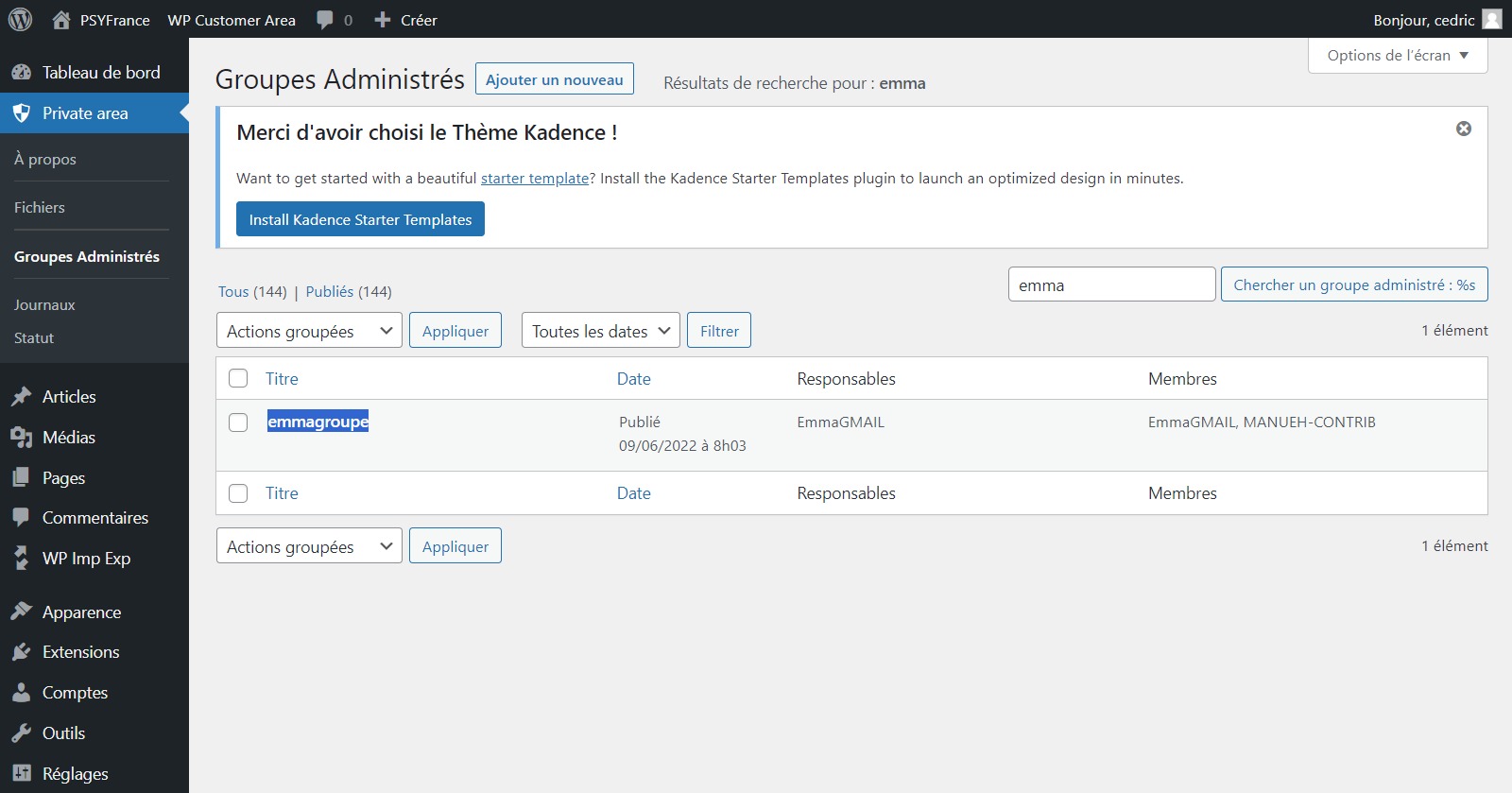This screenshot has width=1512, height=793.
Task: Check the emmagroupe row checkbox
Action: (238, 422)
